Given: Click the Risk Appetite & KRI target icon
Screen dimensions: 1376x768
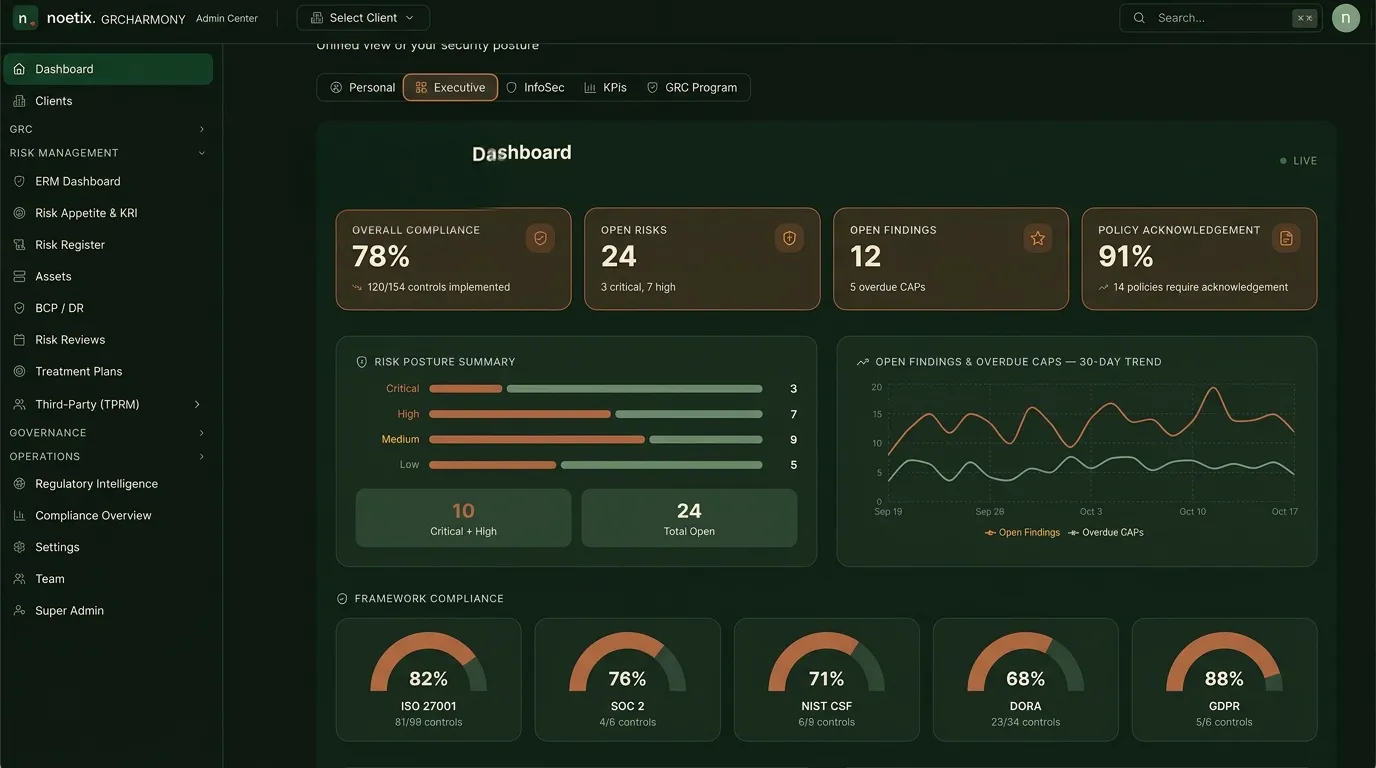Looking at the screenshot, I should click(x=19, y=213).
